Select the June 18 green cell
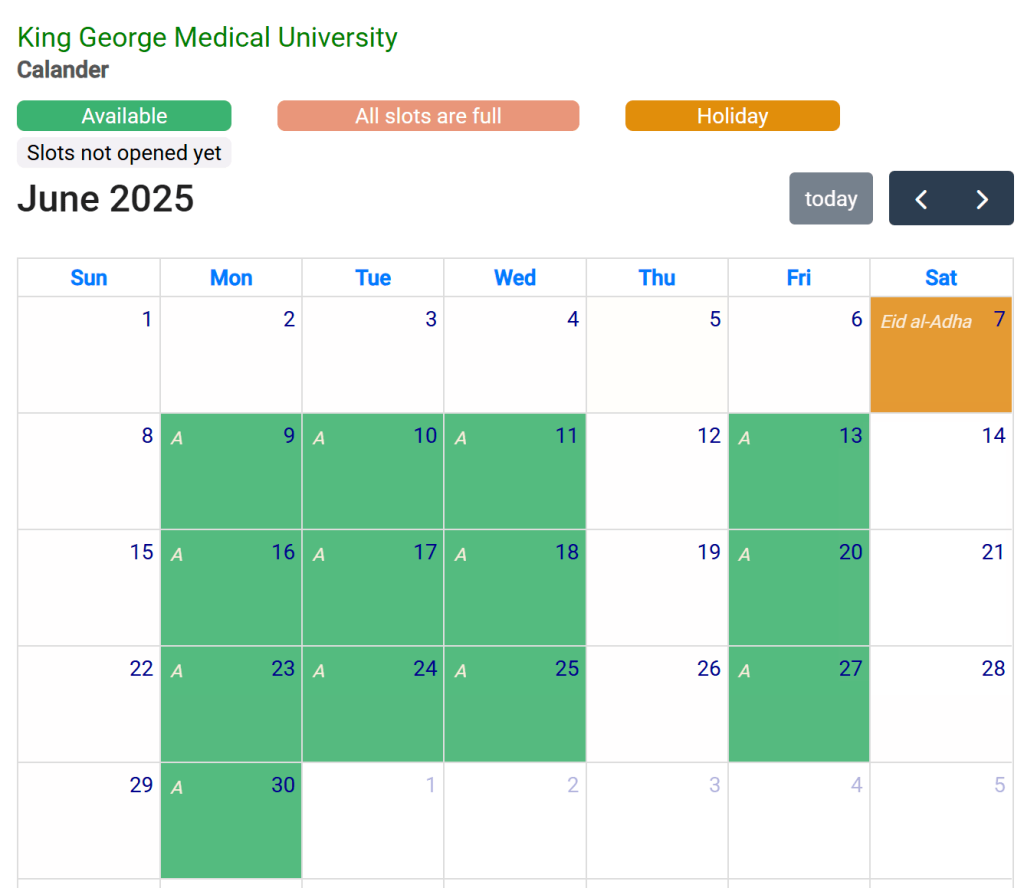Viewport: 1024px width, 888px height. (515, 588)
